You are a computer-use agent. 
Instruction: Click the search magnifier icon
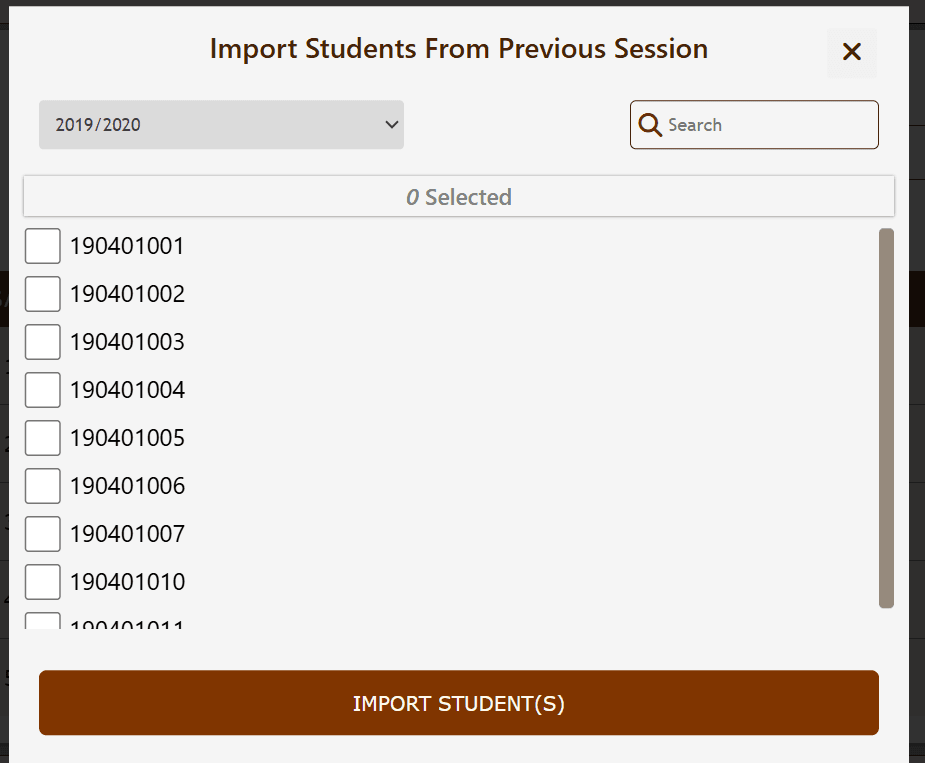650,124
